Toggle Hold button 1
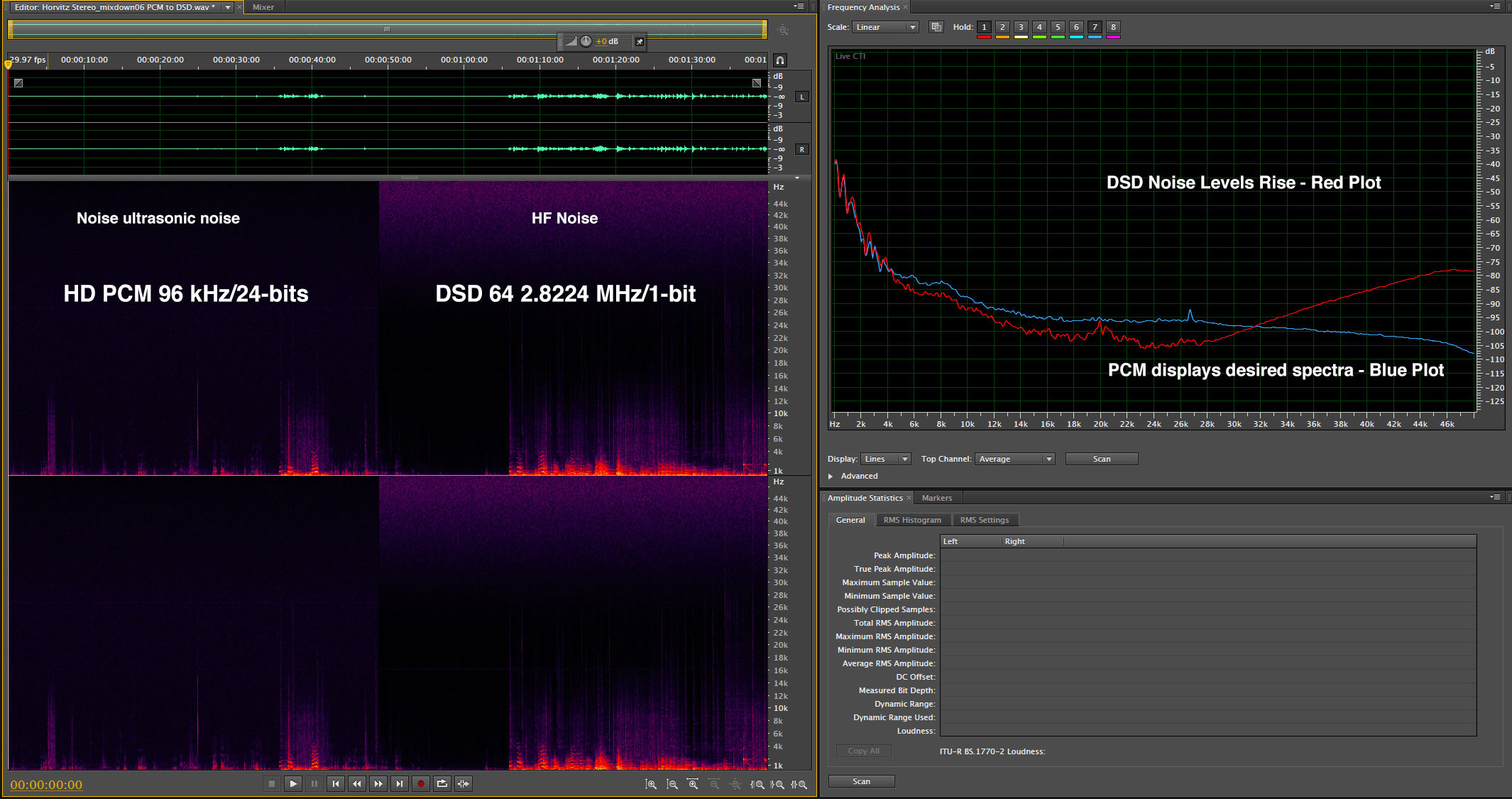 984,27
